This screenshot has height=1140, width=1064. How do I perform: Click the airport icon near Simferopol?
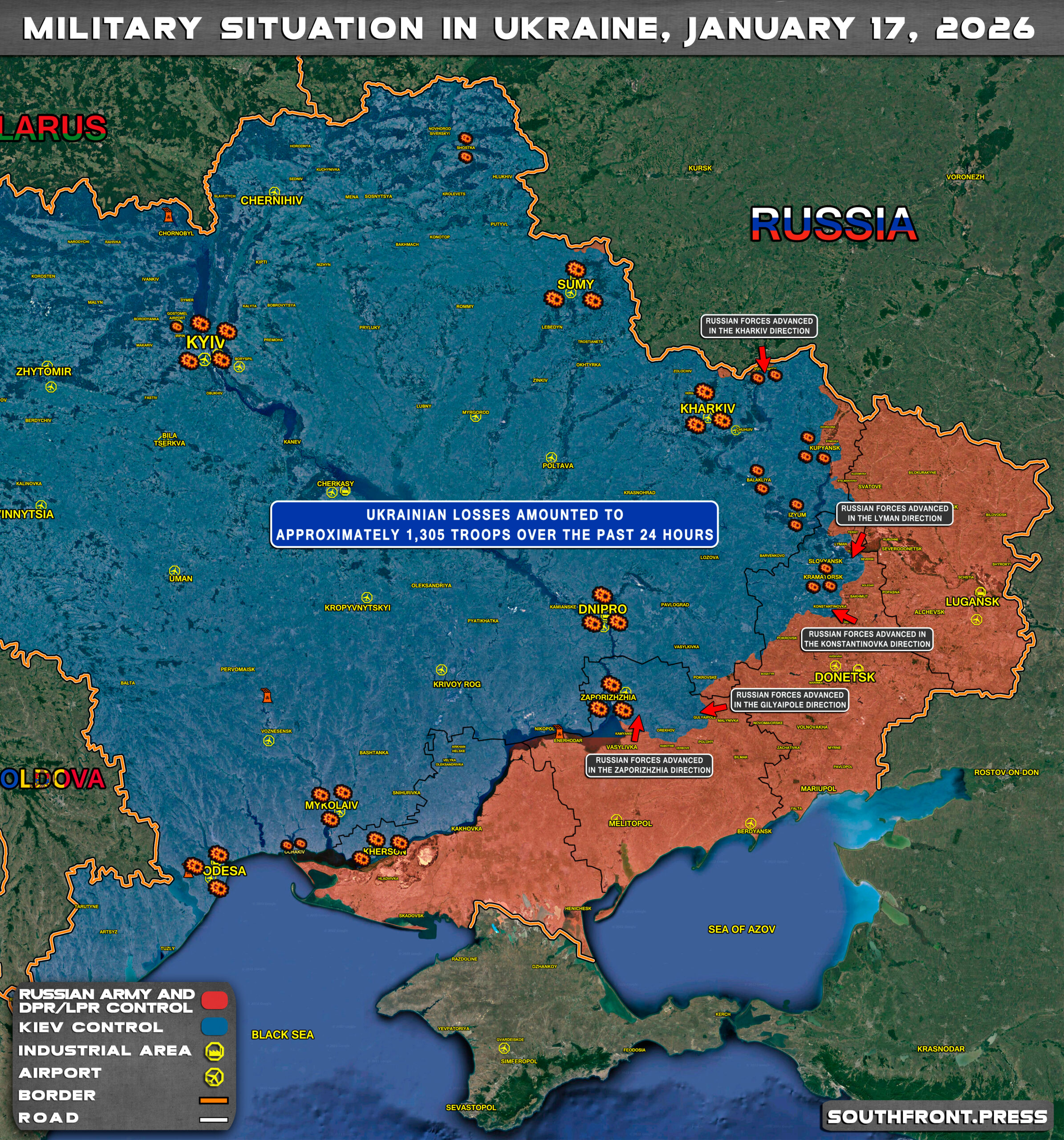pos(504,1048)
